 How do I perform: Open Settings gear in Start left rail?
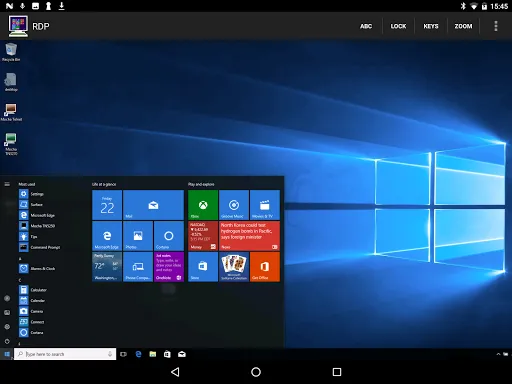pyautogui.click(x=7, y=327)
